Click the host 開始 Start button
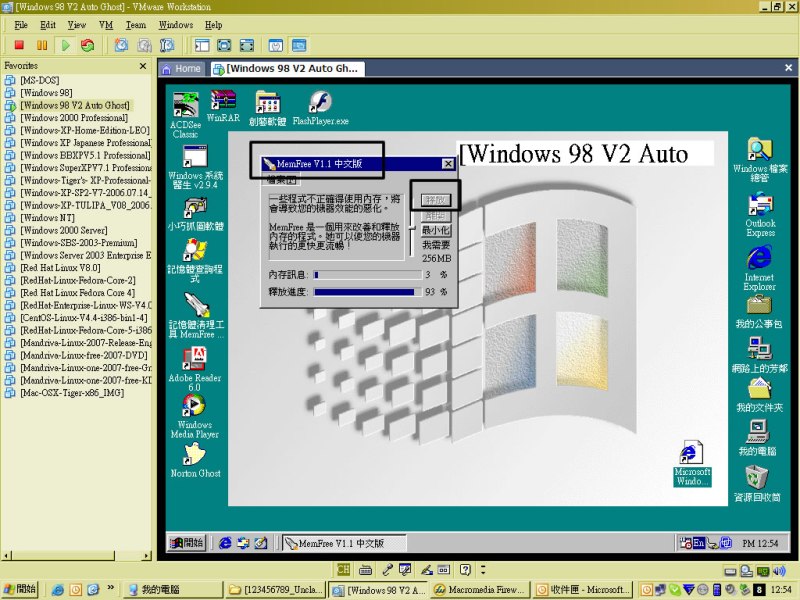Image resolution: width=800 pixels, height=600 pixels. [x=20, y=589]
